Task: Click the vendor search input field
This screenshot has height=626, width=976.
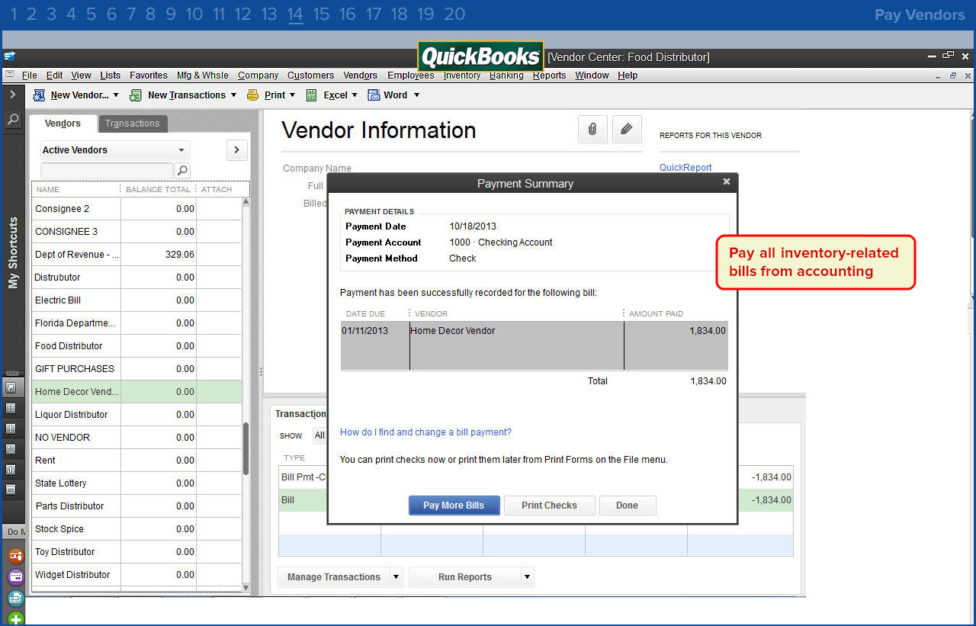Action: [x=106, y=170]
